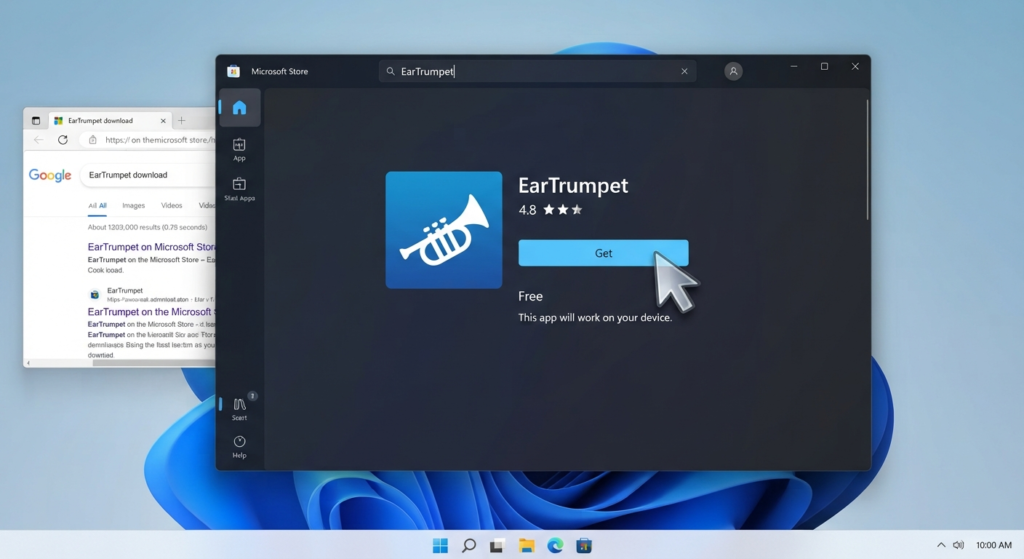Viewport: 1024px width, 559px height.
Task: Open File Explorer from the taskbar
Action: 526,546
